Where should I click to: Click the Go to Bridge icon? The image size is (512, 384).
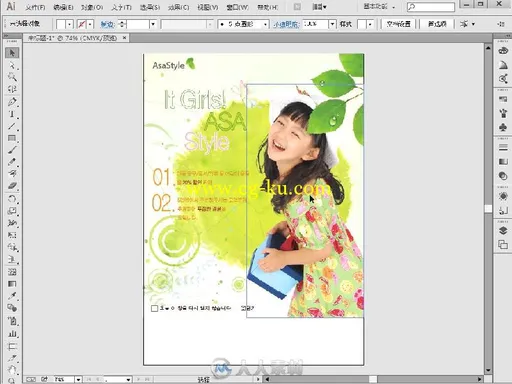pos(297,7)
